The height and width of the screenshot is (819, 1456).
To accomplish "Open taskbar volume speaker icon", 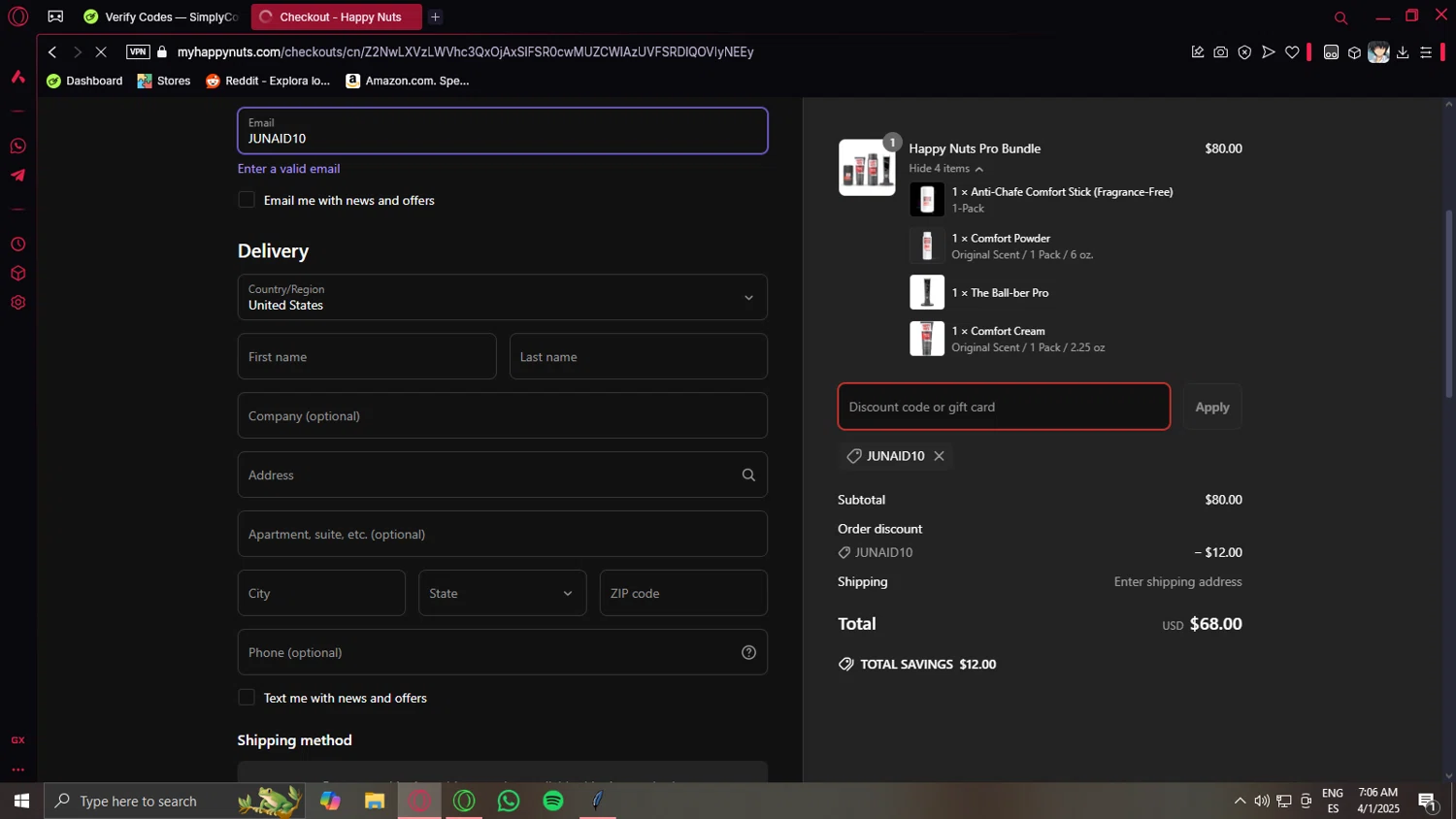I will (1261, 801).
